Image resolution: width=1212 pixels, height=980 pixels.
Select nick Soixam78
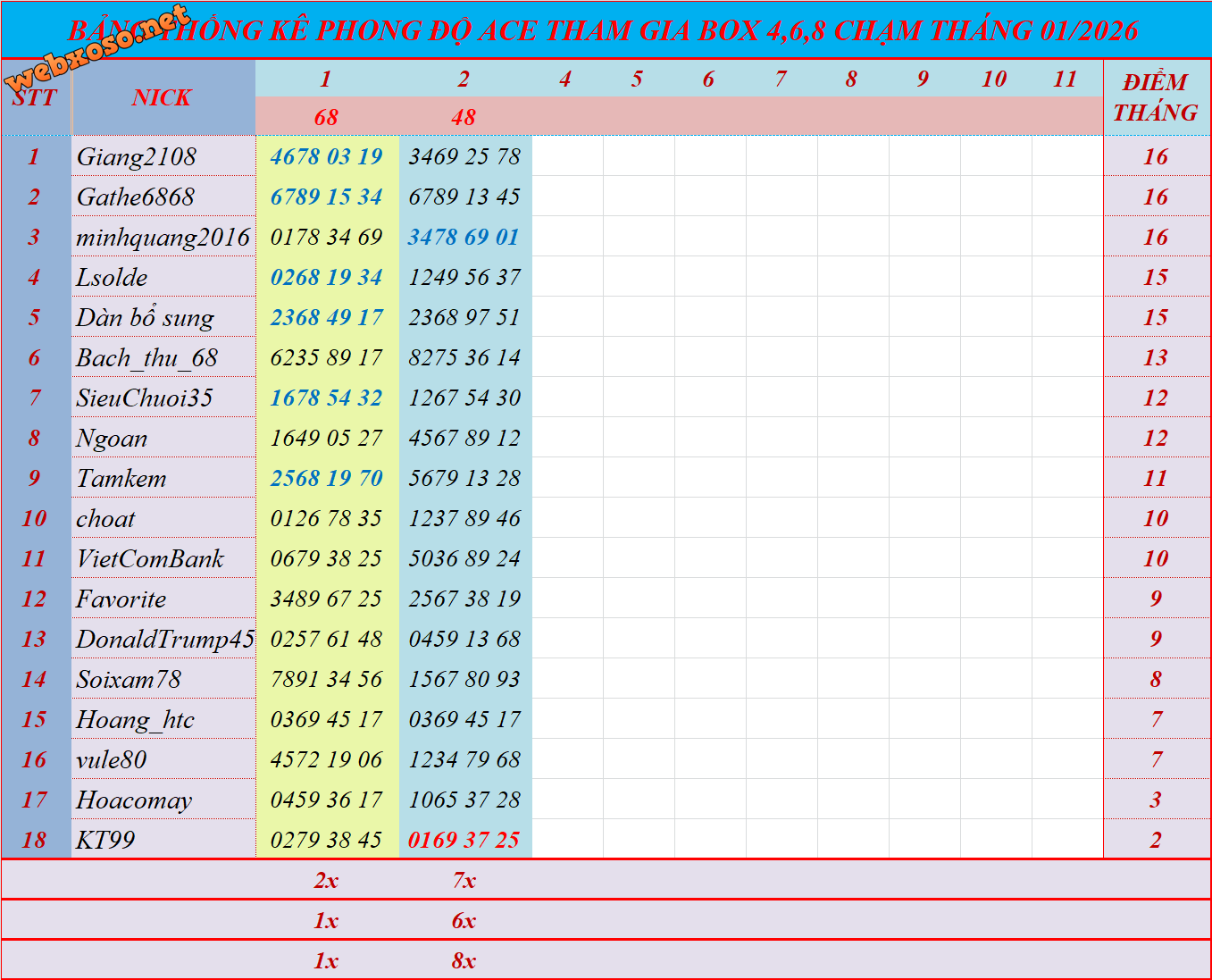point(129,679)
